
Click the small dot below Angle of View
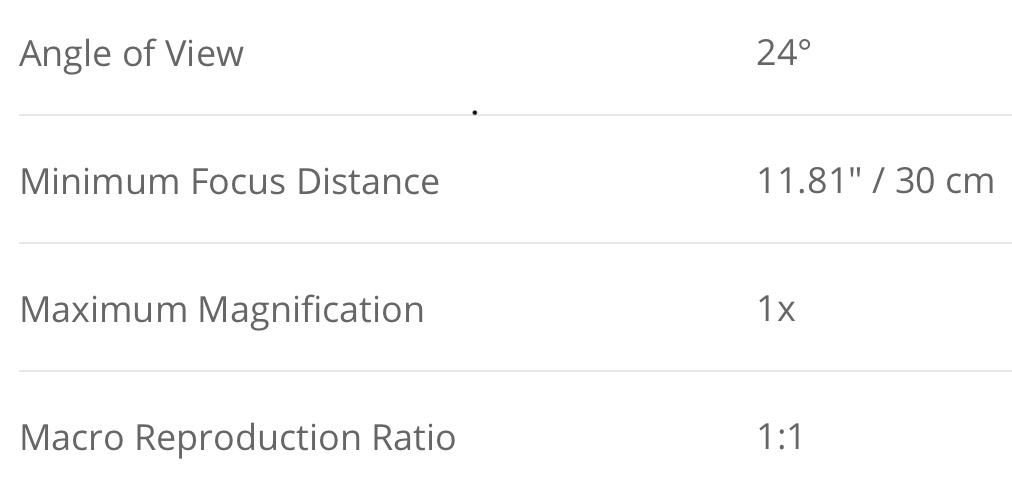coord(474,113)
